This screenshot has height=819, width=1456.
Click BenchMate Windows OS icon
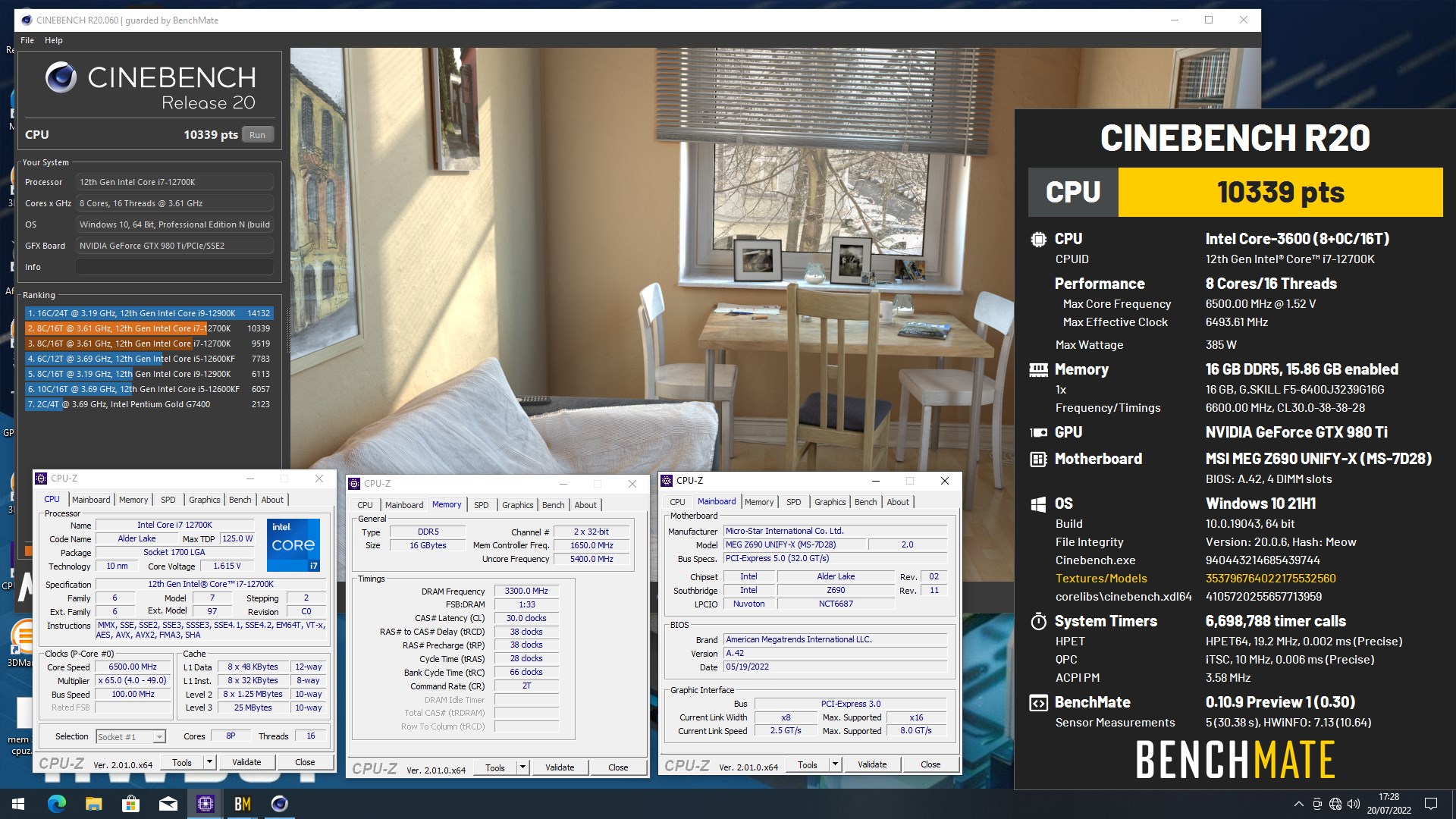click(x=1038, y=504)
